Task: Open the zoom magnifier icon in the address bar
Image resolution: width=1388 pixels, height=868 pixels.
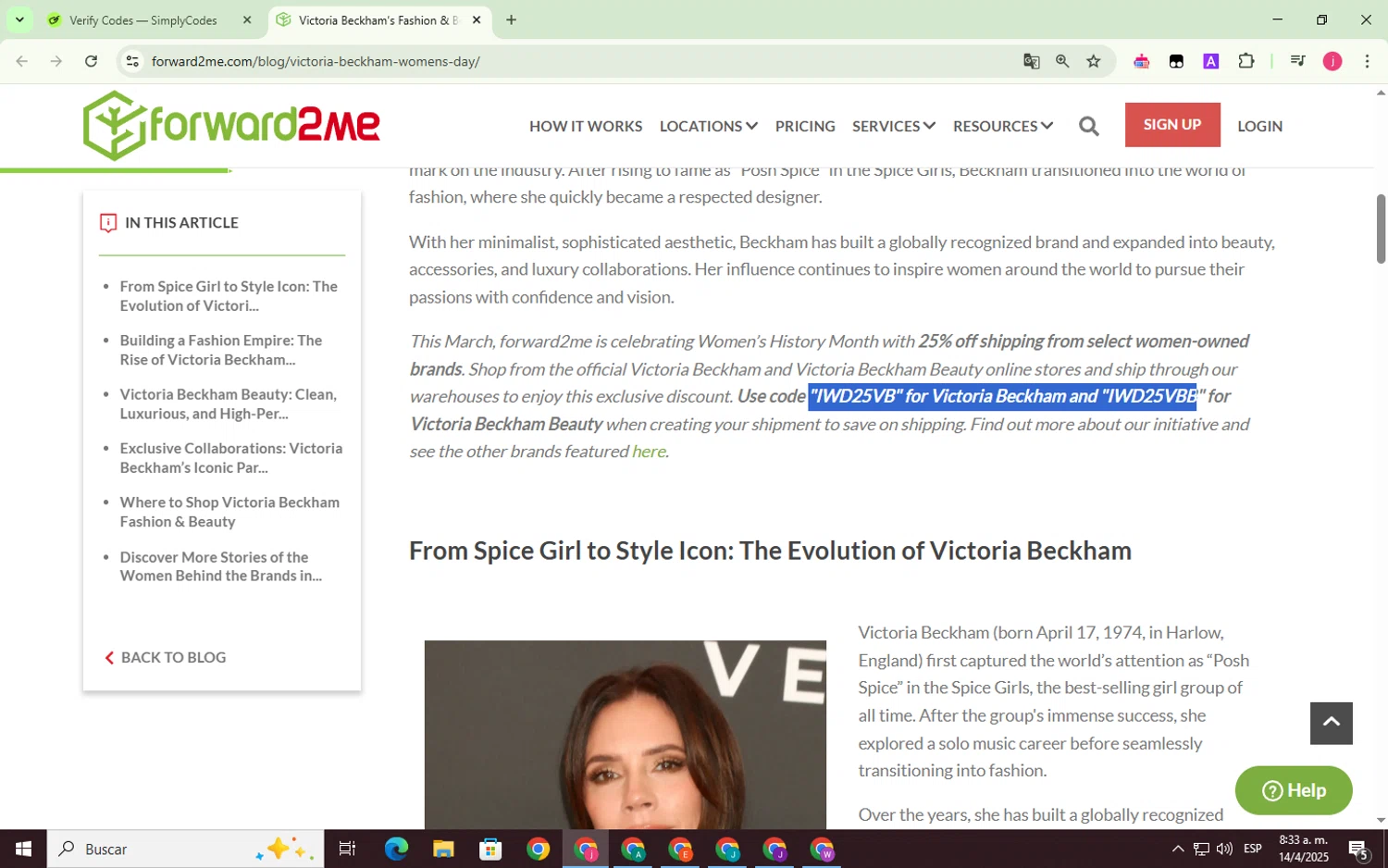Action: coord(1062,61)
